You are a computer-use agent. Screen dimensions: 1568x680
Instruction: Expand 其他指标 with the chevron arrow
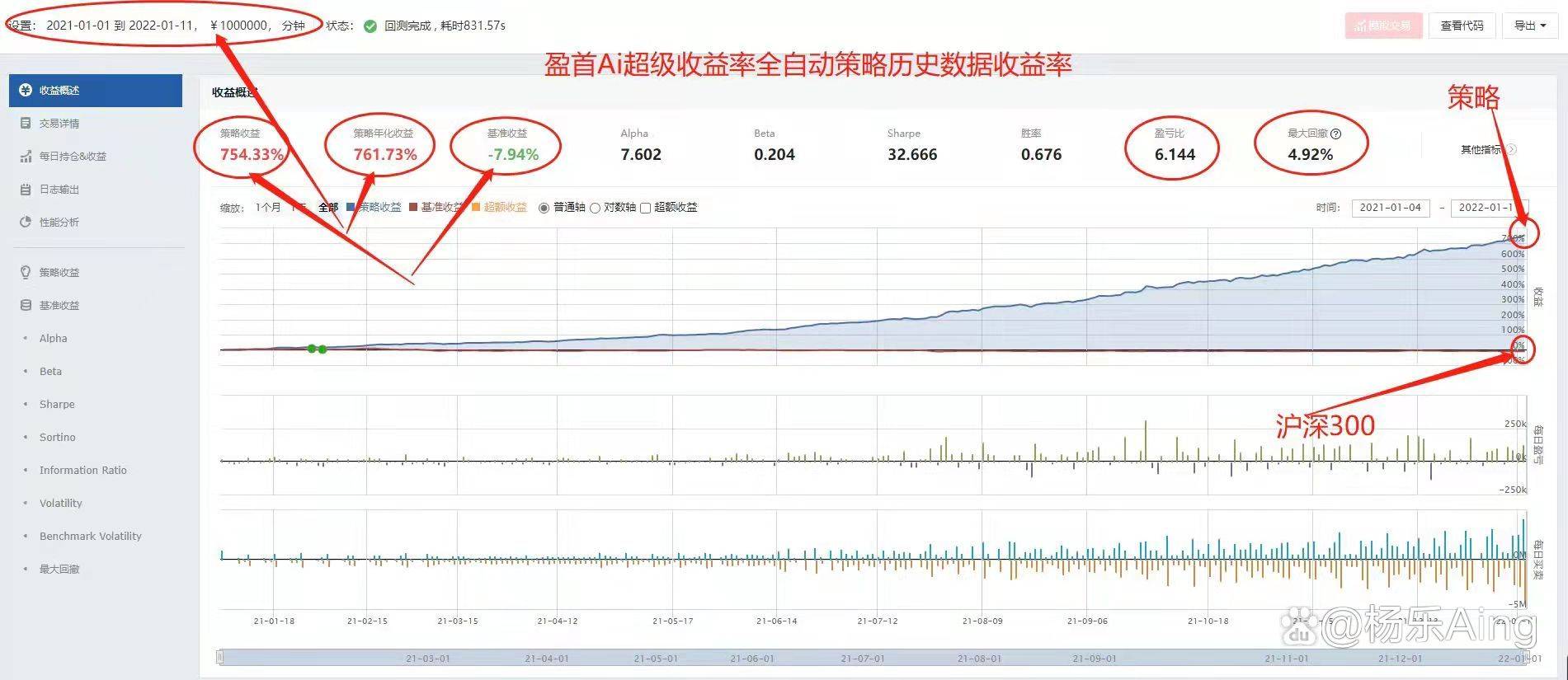pos(1511,150)
